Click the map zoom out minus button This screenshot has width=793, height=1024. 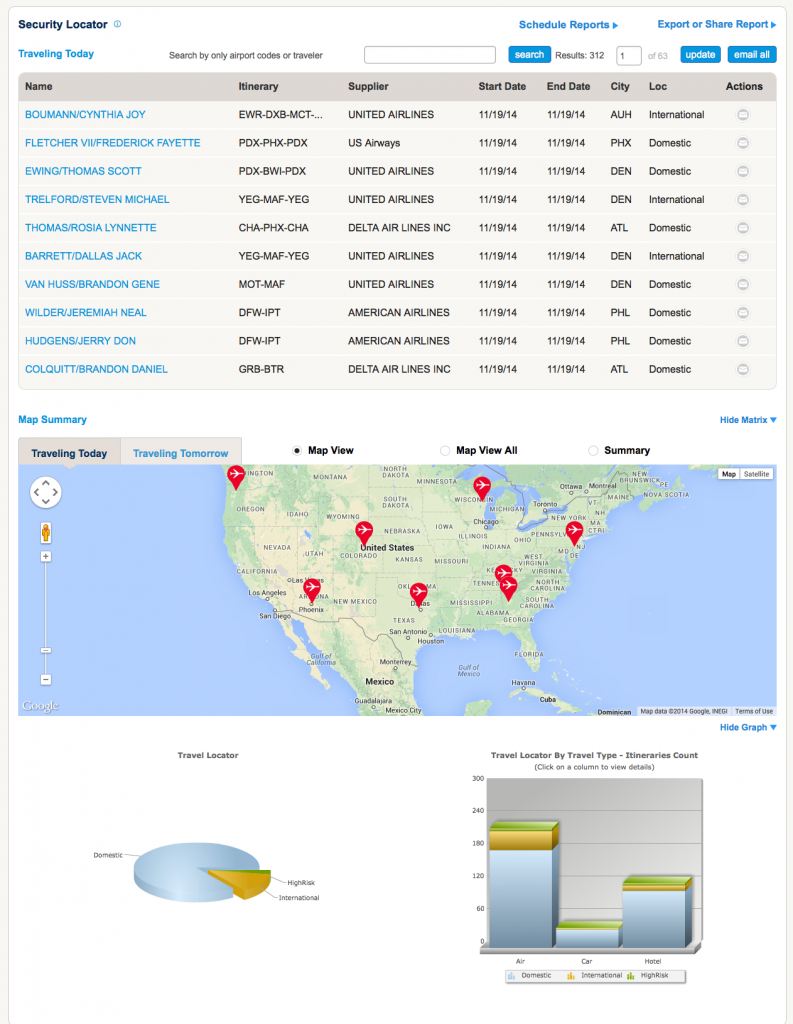click(x=46, y=680)
